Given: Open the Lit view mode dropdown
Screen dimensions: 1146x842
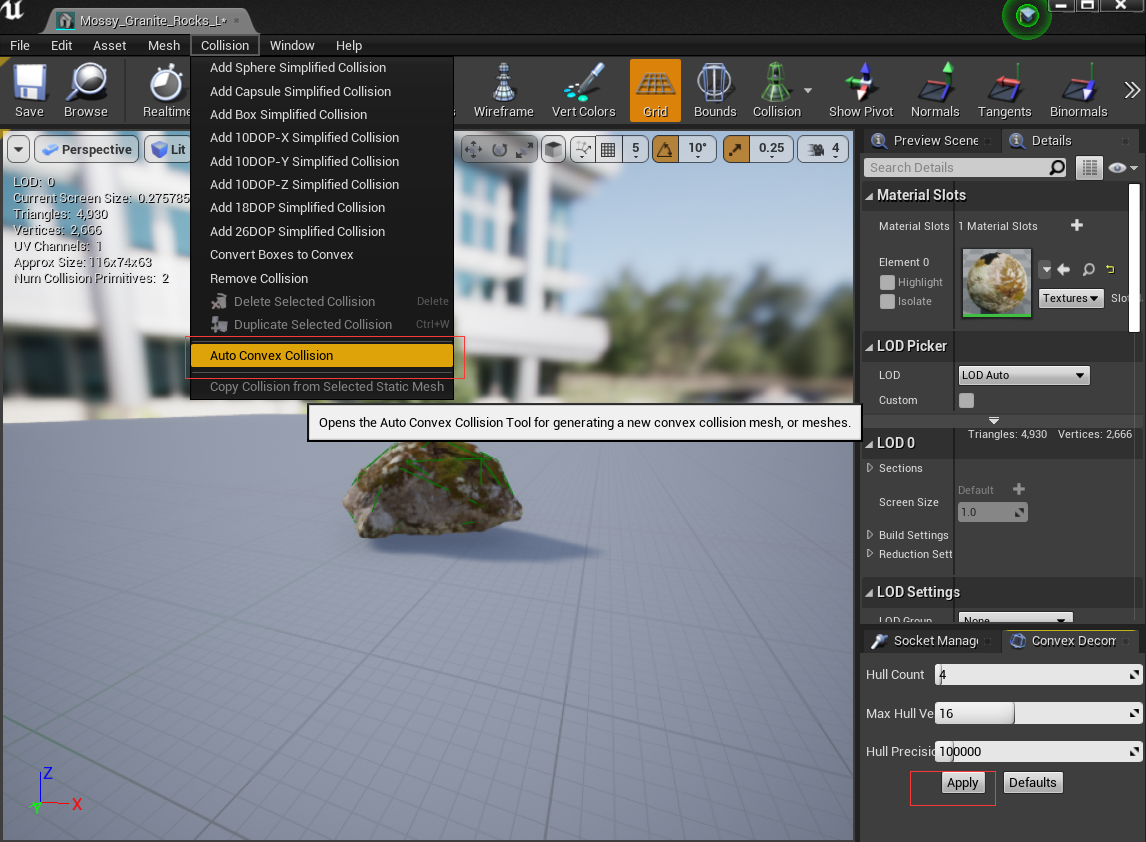Looking at the screenshot, I should pyautogui.click(x=169, y=149).
